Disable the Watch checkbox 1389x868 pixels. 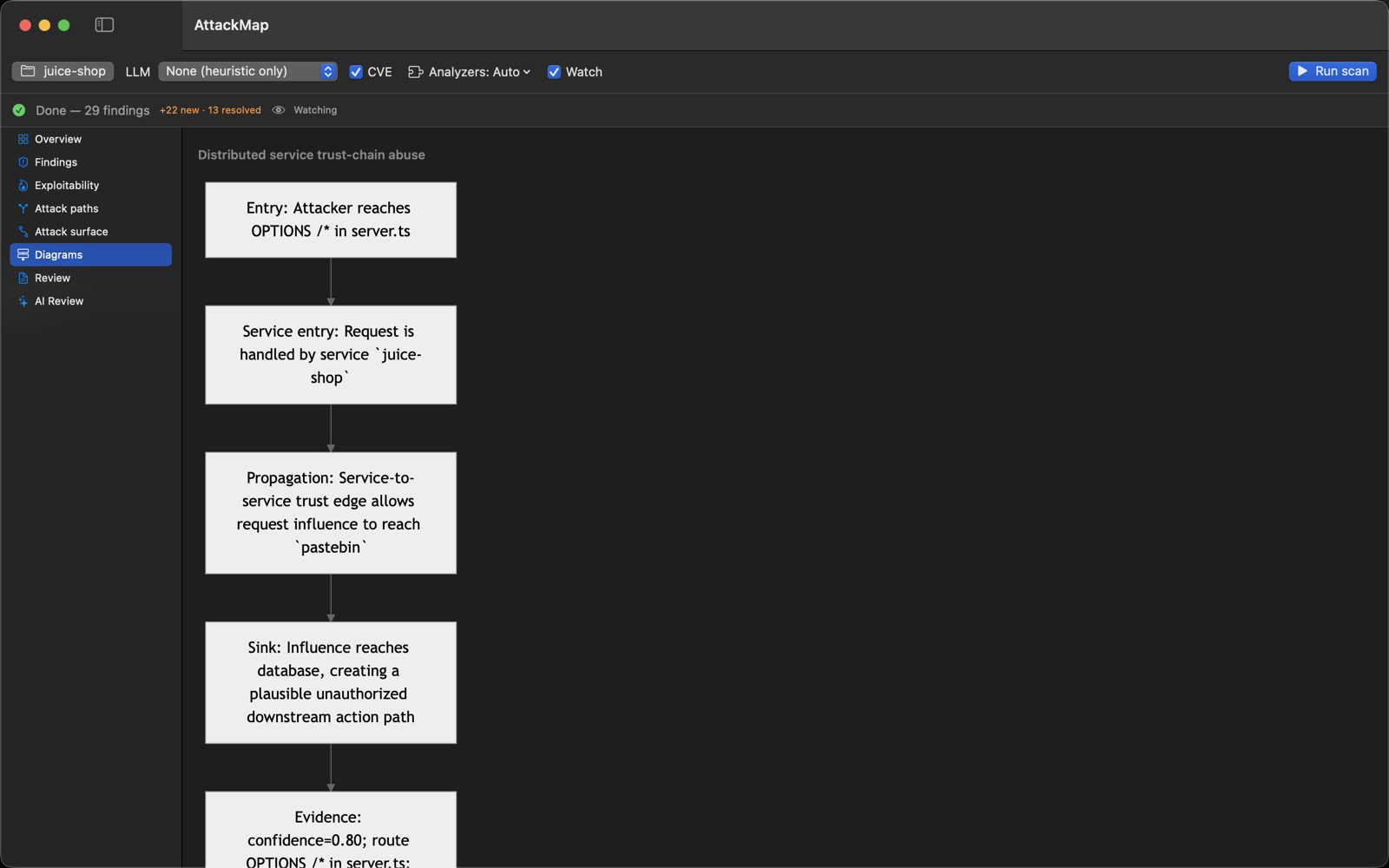(x=554, y=72)
